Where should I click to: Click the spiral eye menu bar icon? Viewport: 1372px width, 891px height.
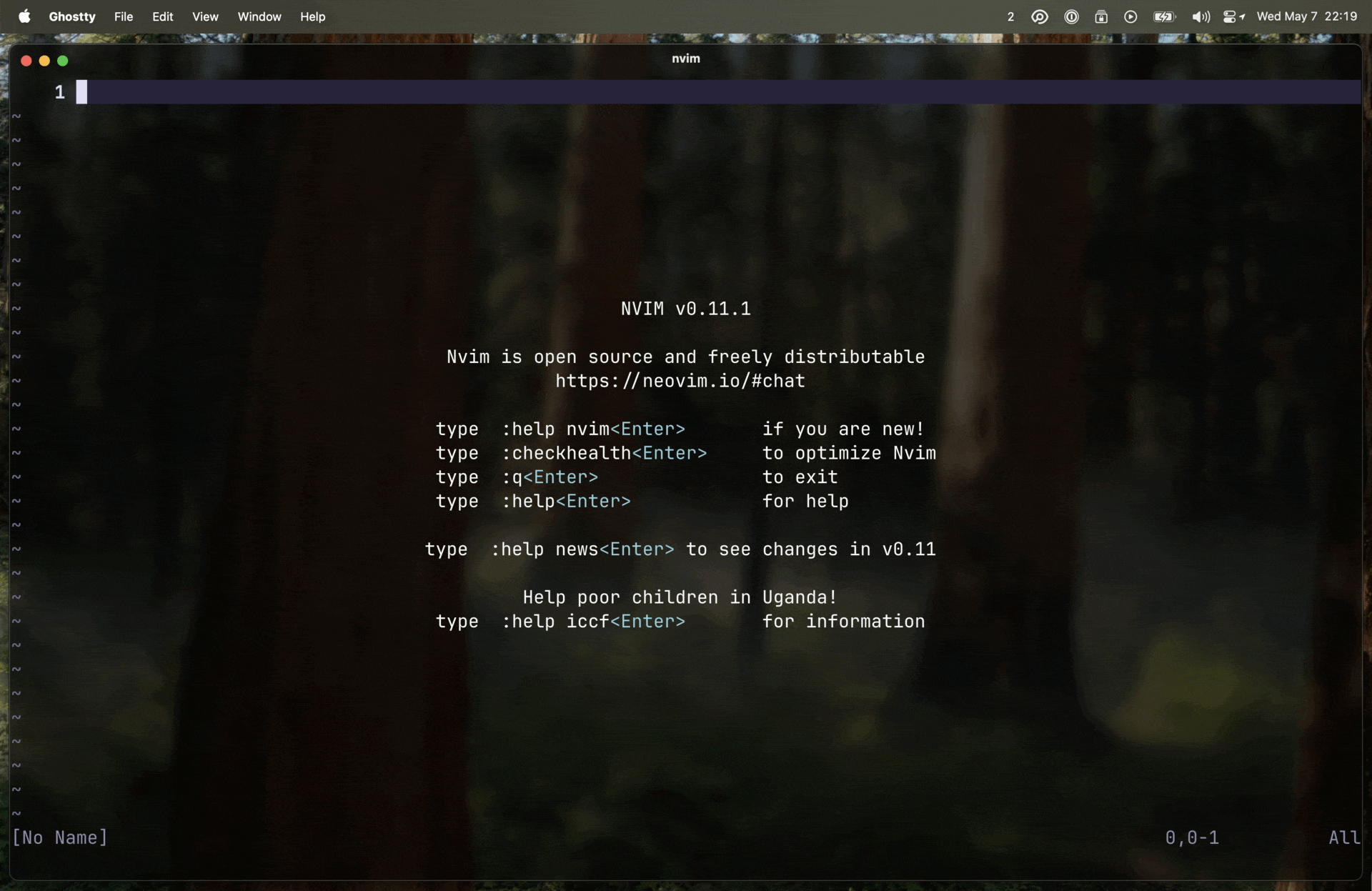[1040, 16]
